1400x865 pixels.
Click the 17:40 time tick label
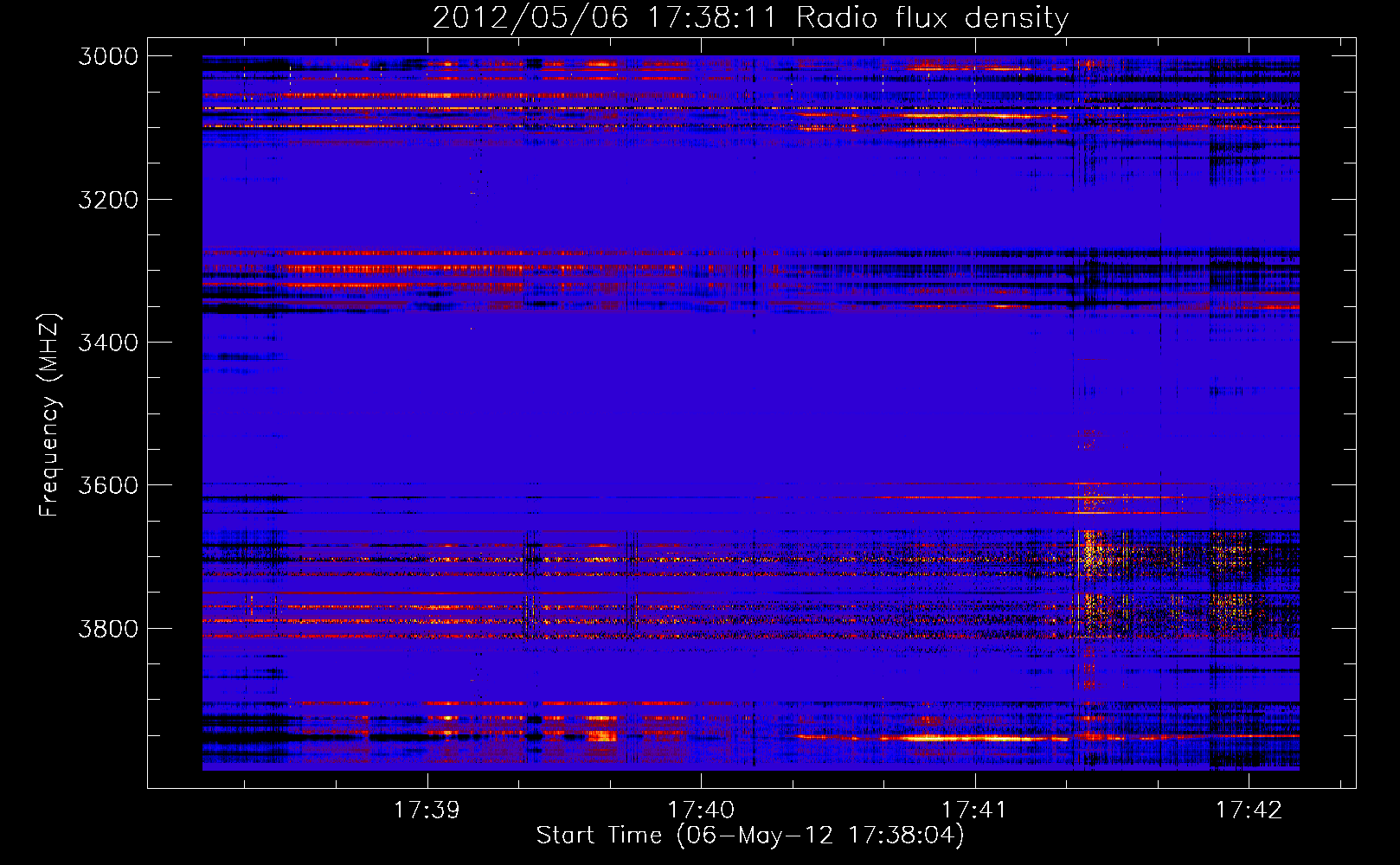pos(701,810)
